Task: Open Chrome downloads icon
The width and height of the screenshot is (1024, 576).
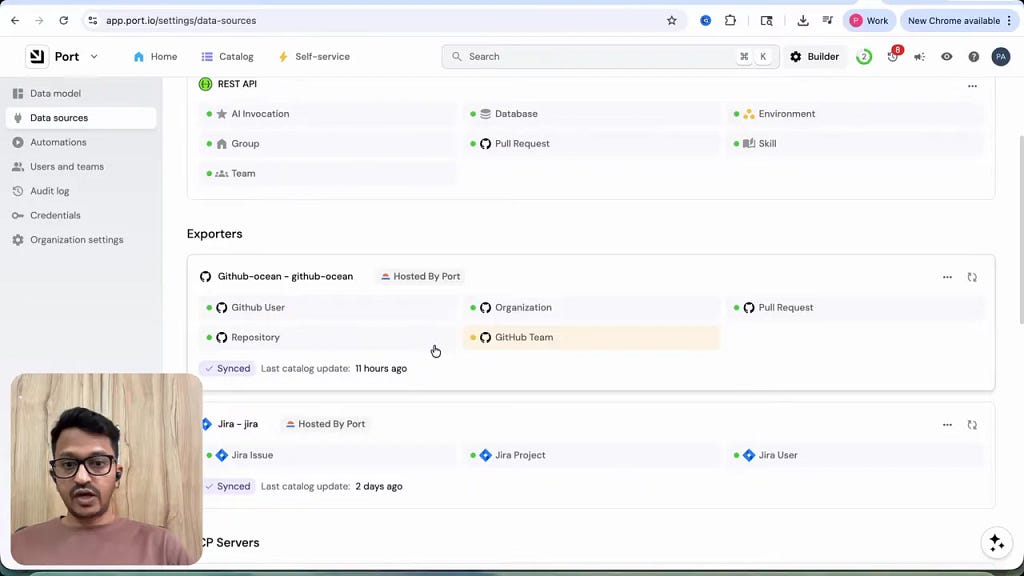Action: tap(803, 21)
